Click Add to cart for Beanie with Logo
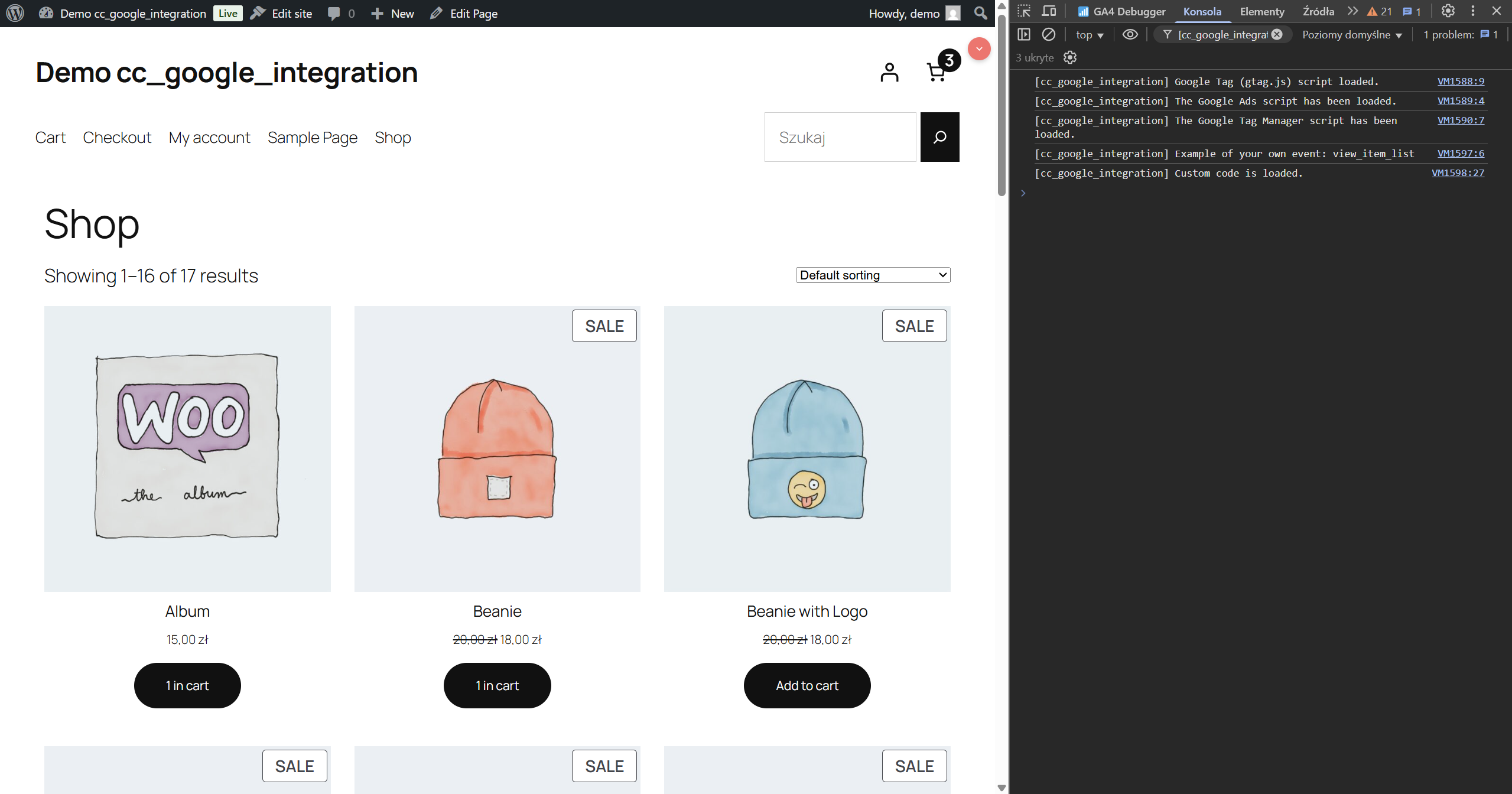The height and width of the screenshot is (794, 1512). (807, 685)
